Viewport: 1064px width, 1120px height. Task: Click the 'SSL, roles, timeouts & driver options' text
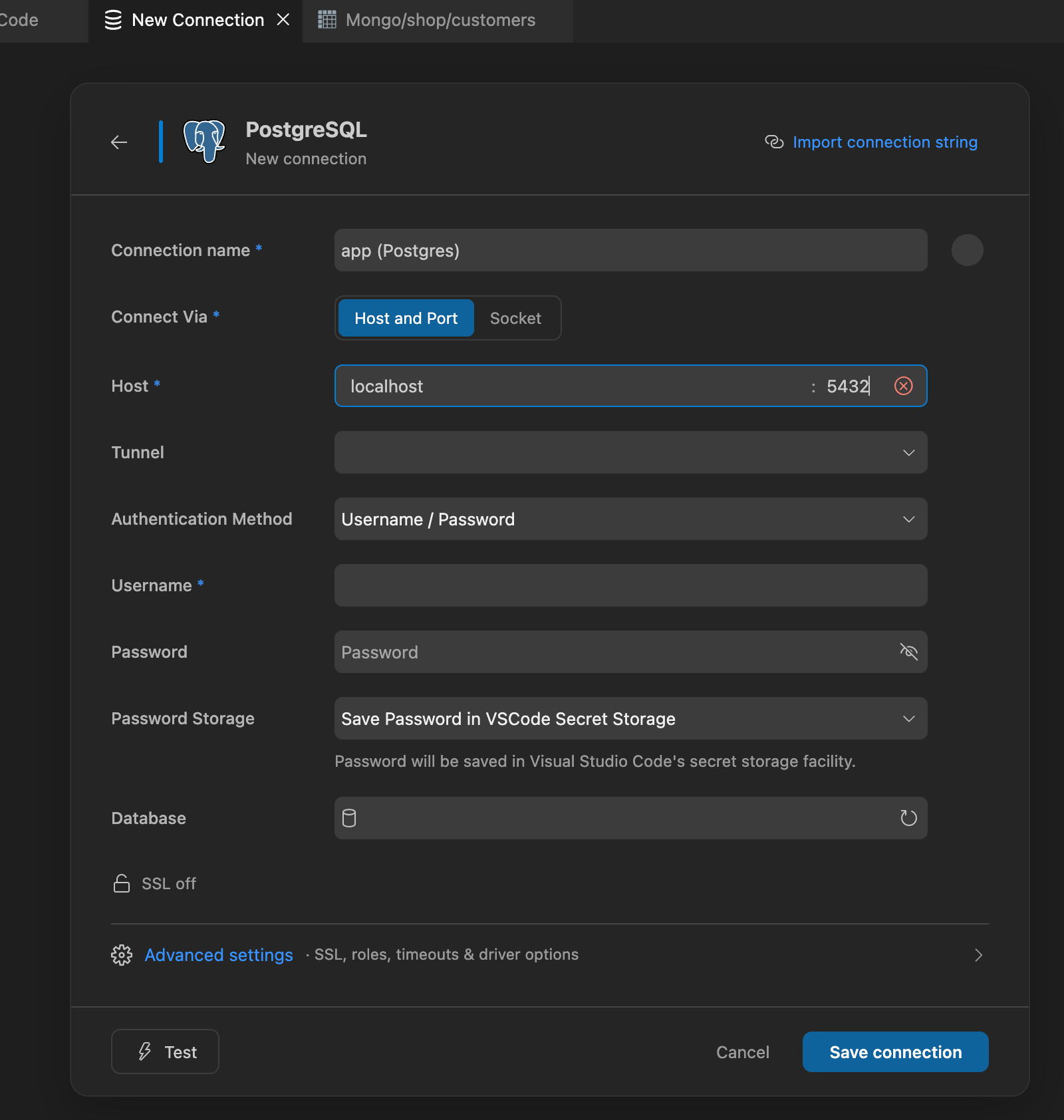[x=446, y=954]
